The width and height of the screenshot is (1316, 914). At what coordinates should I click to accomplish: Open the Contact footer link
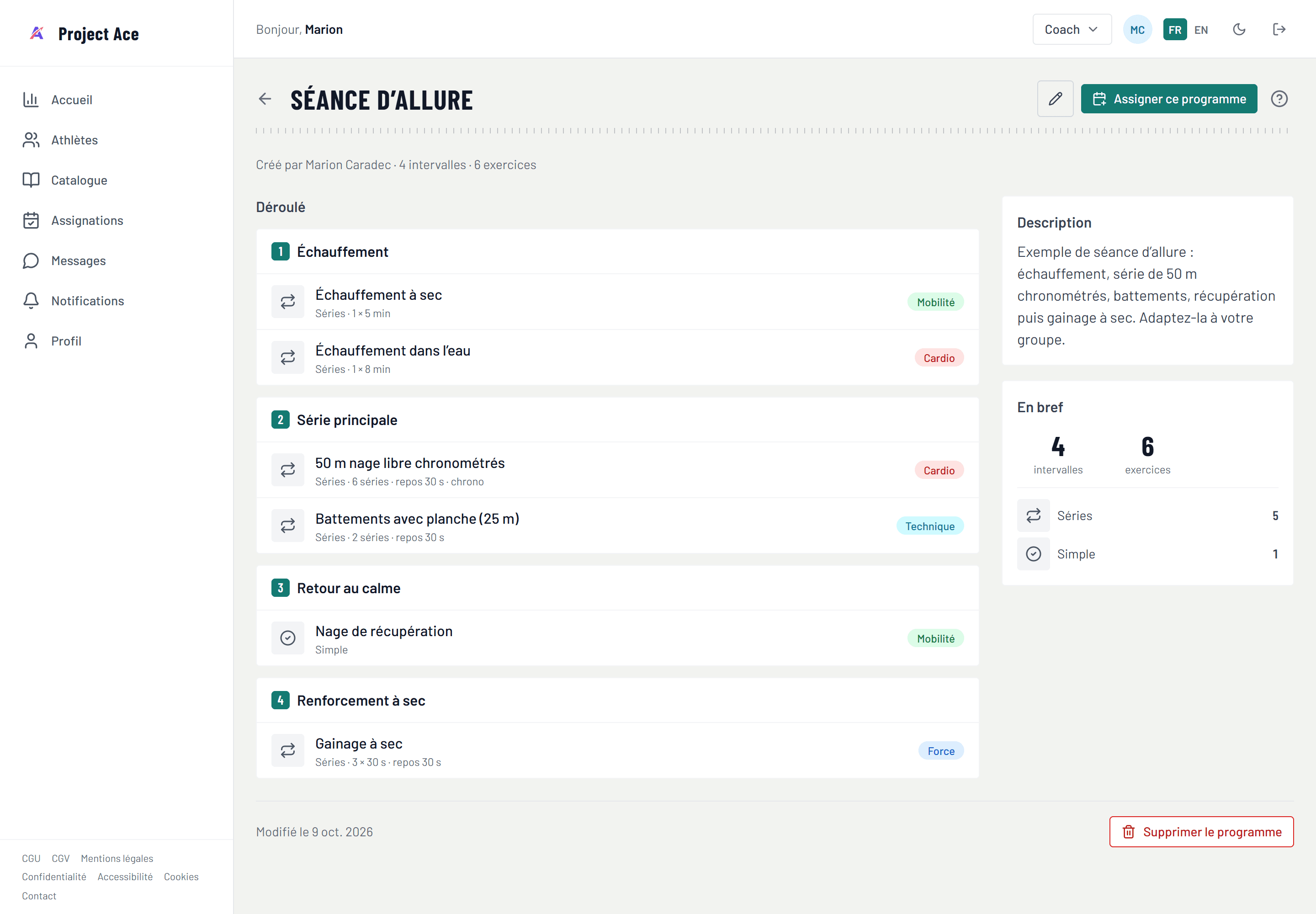coord(39,896)
